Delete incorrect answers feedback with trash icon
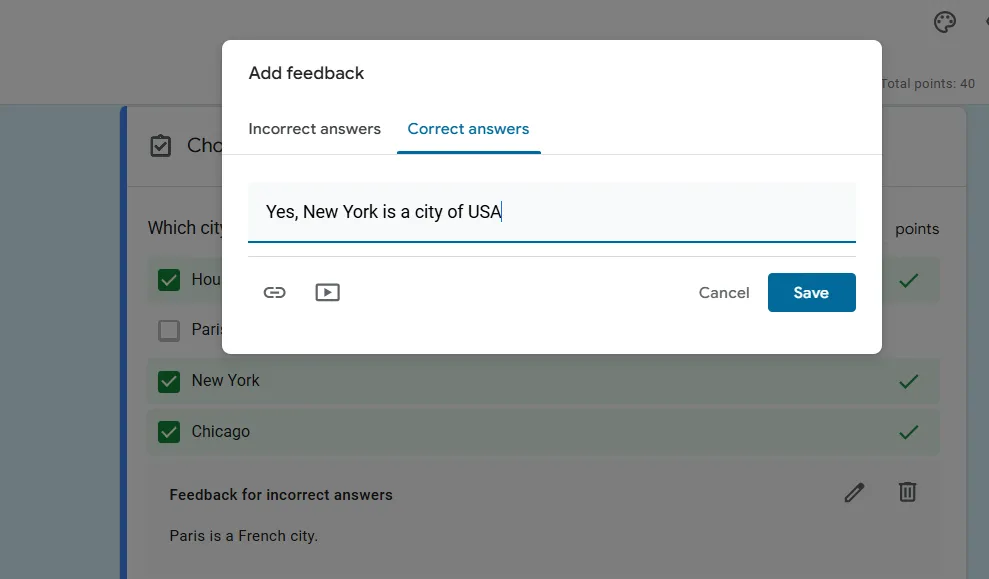This screenshot has height=579, width=989. coord(907,492)
